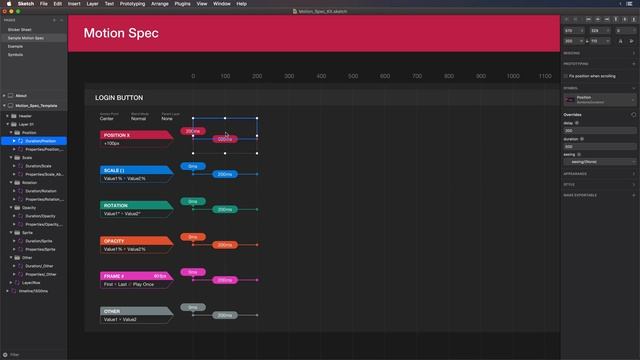640x360 pixels.
Task: Open the Arrange menu
Action: pyautogui.click(x=160, y=4)
